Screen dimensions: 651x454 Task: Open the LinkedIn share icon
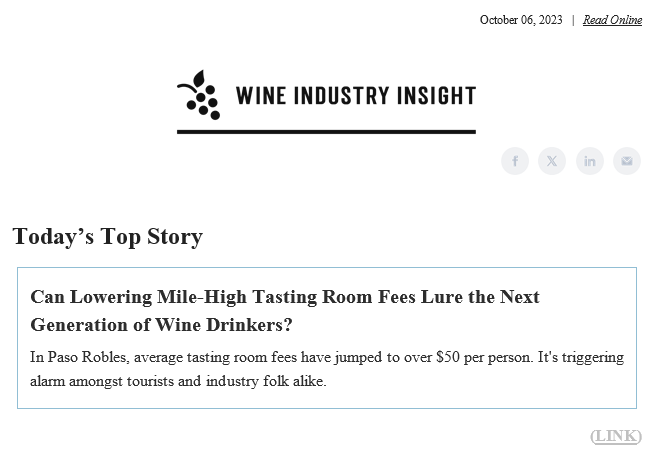(x=590, y=161)
